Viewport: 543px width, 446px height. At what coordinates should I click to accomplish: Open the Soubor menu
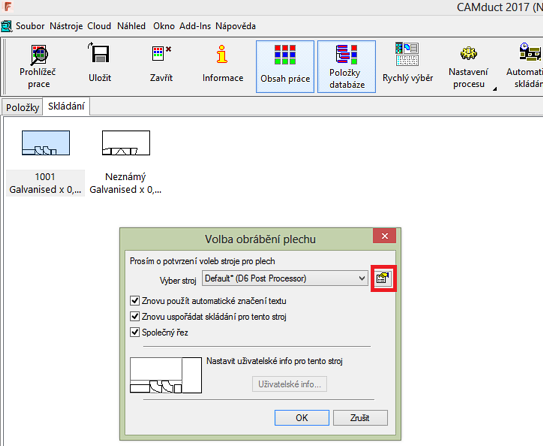pos(30,26)
